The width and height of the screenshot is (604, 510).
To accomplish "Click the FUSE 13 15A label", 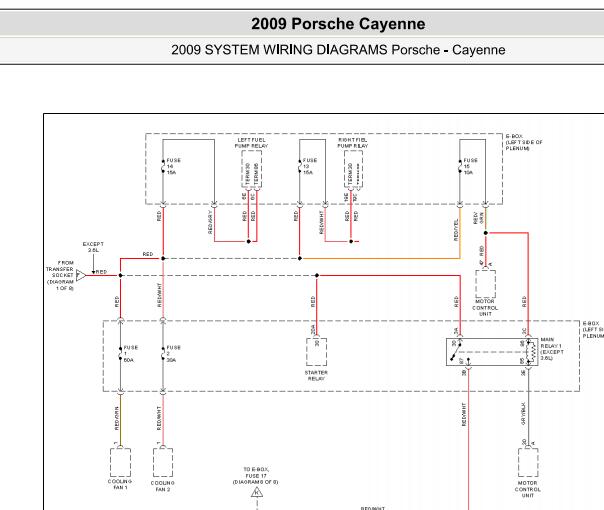I will tap(309, 166).
